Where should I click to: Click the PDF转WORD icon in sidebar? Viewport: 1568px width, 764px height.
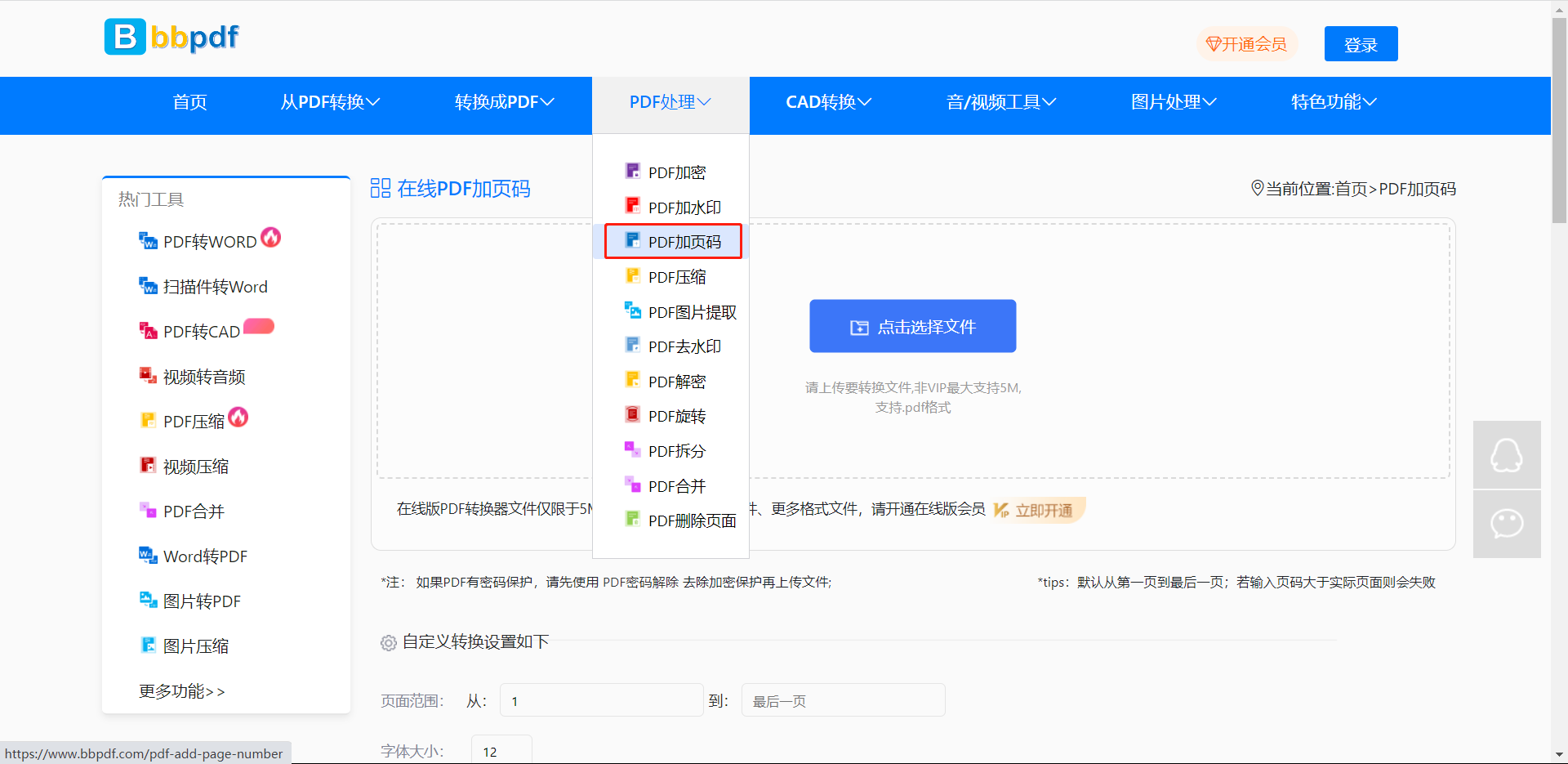pyautogui.click(x=148, y=241)
